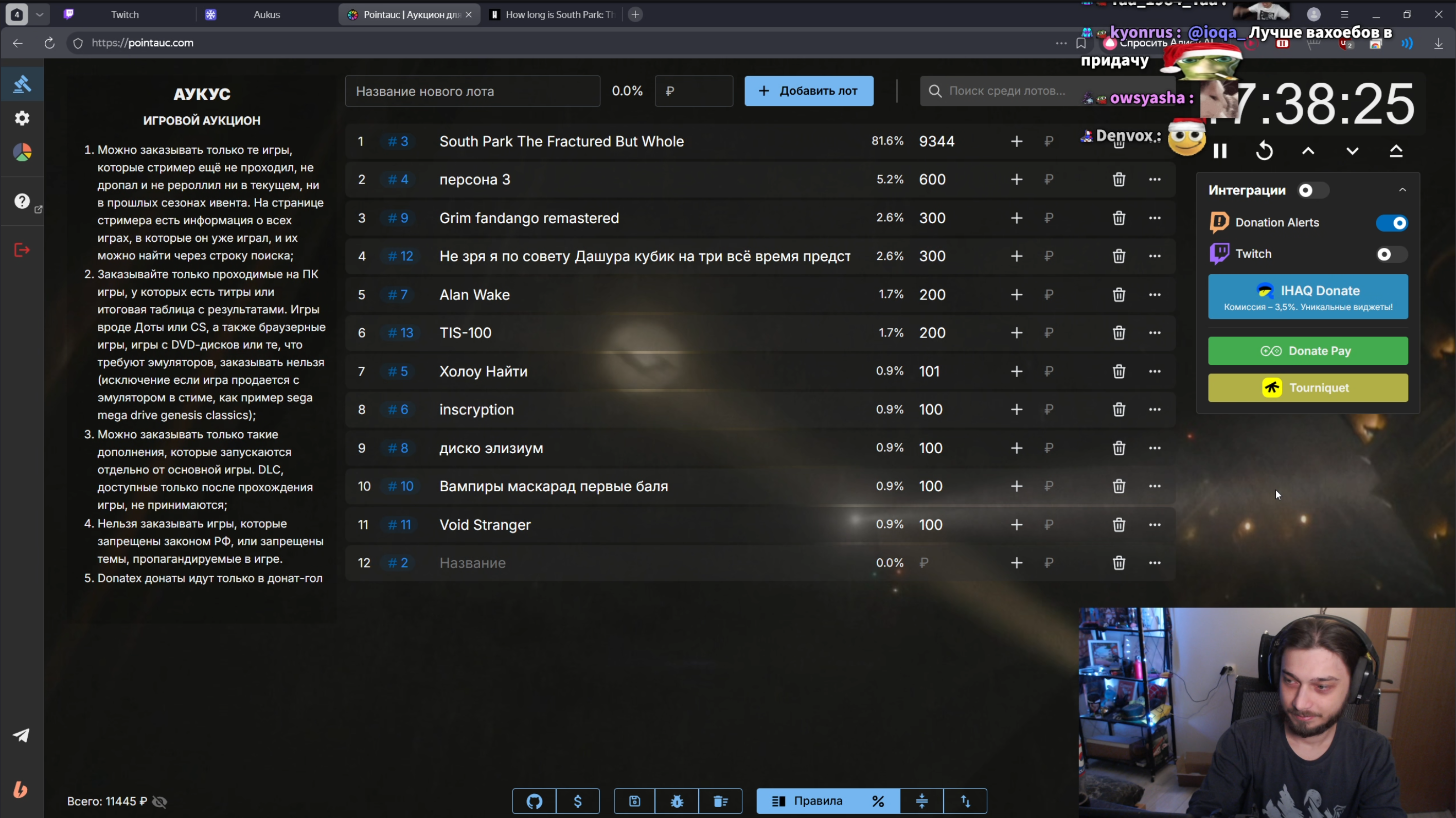Click the bug report icon
The width and height of the screenshot is (1456, 818).
pos(677,801)
